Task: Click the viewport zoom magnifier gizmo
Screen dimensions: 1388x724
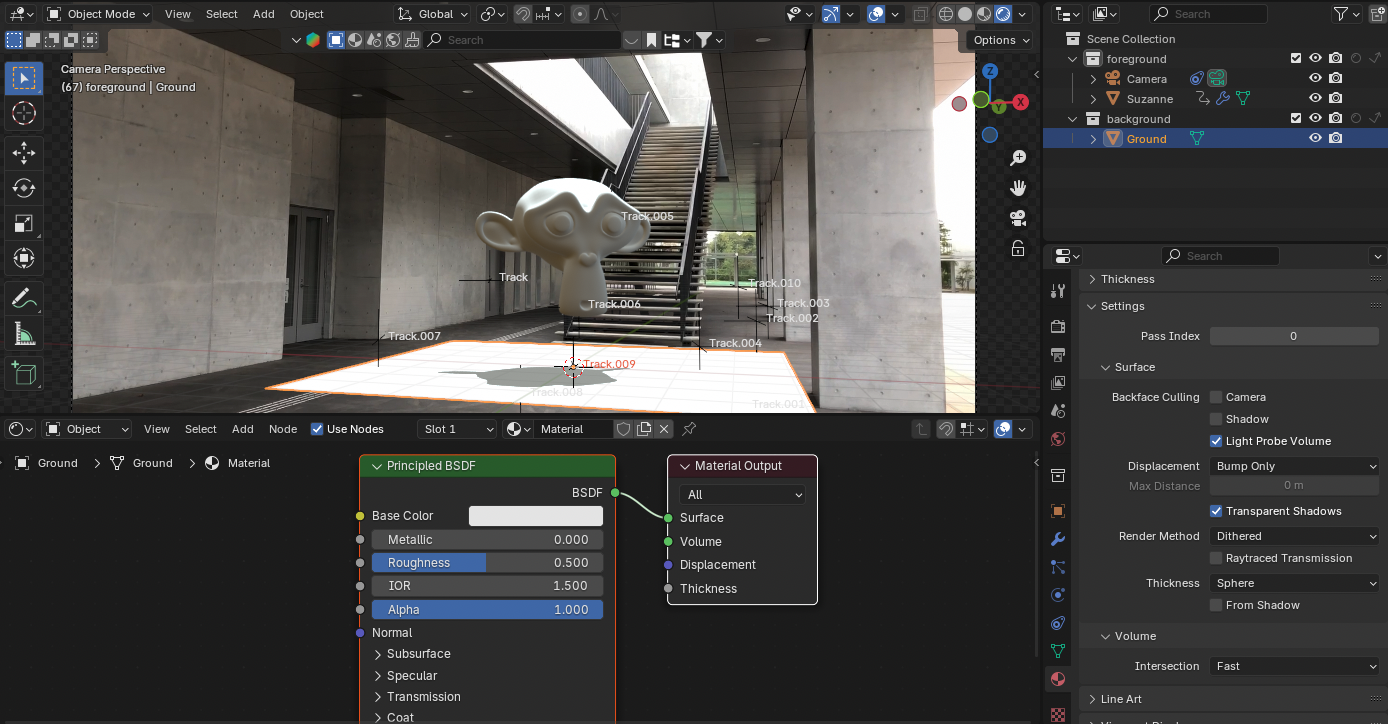Action: click(1018, 158)
